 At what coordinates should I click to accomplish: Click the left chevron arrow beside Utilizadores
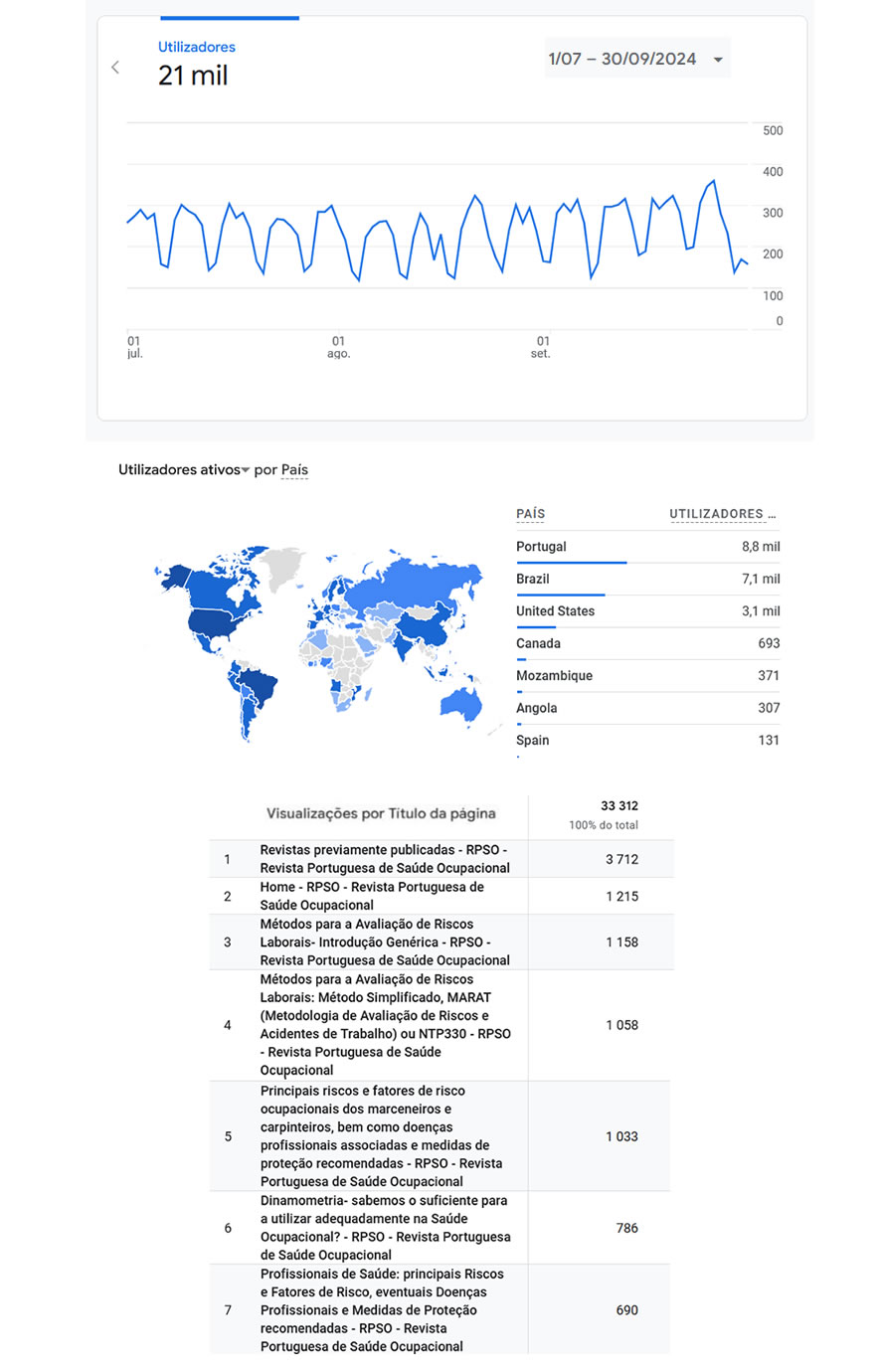click(x=115, y=68)
